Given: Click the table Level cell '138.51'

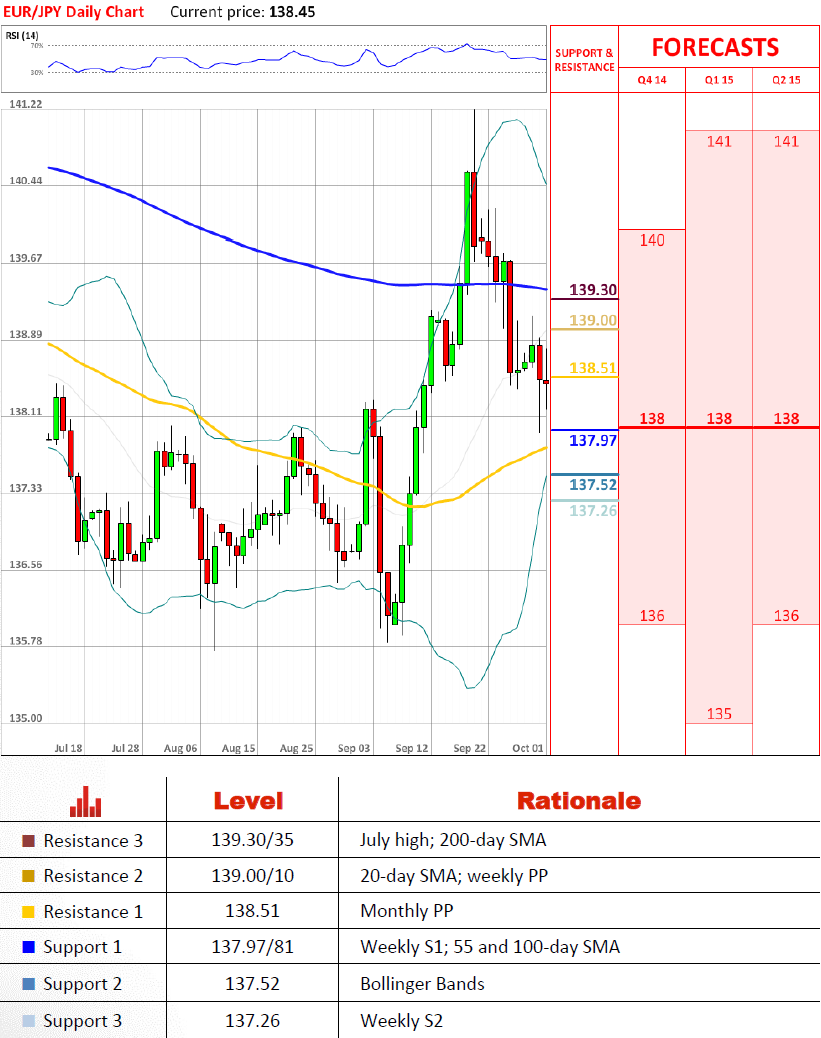Looking at the screenshot, I should [252, 911].
